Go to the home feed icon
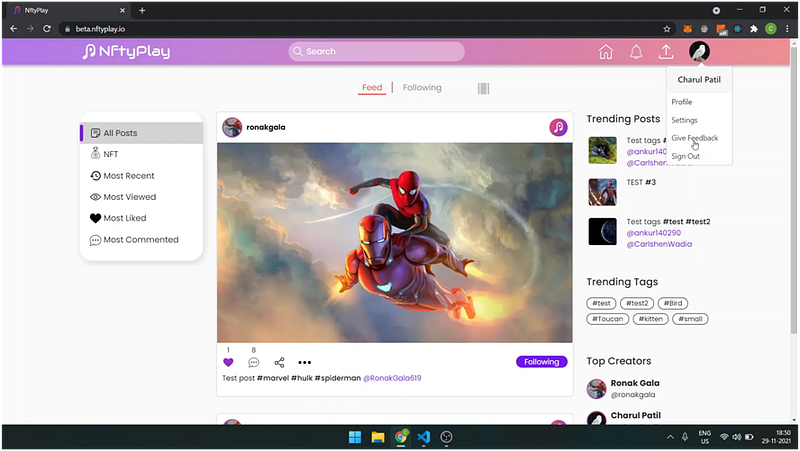The image size is (800, 451). tap(606, 52)
